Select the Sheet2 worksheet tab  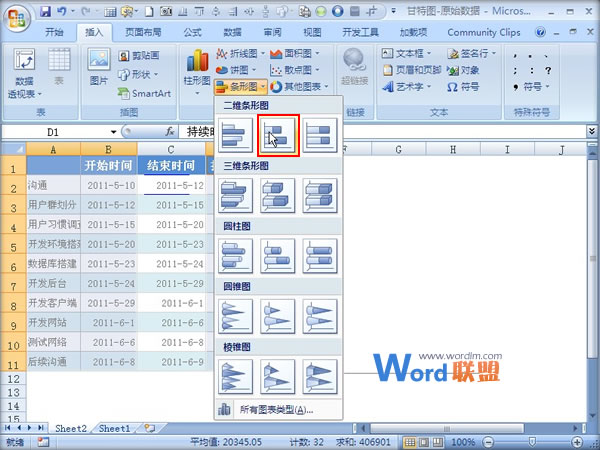71,429
